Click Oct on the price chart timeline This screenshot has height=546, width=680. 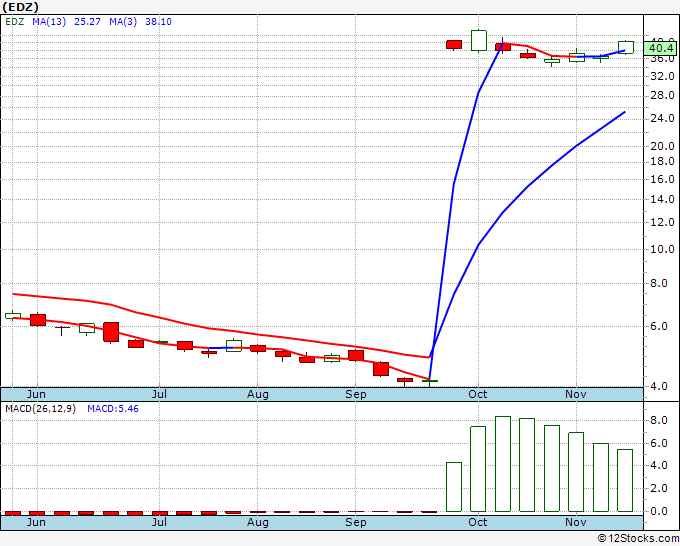(477, 394)
